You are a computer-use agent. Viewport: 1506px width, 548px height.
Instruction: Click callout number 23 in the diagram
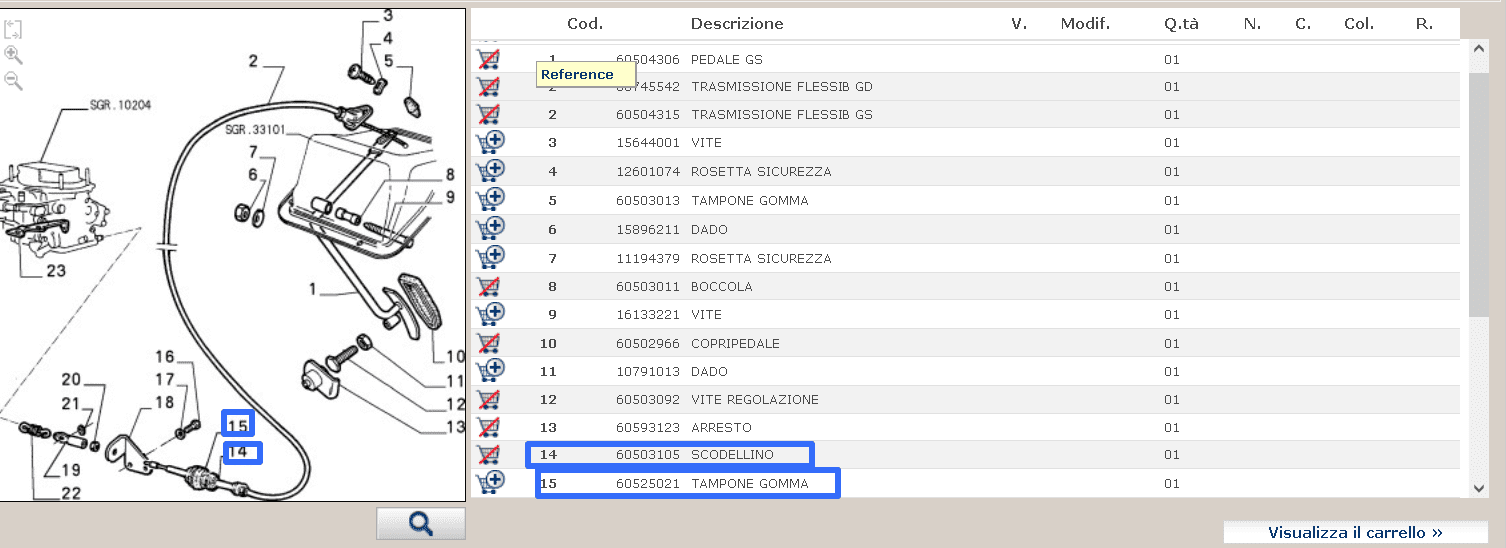(56, 269)
